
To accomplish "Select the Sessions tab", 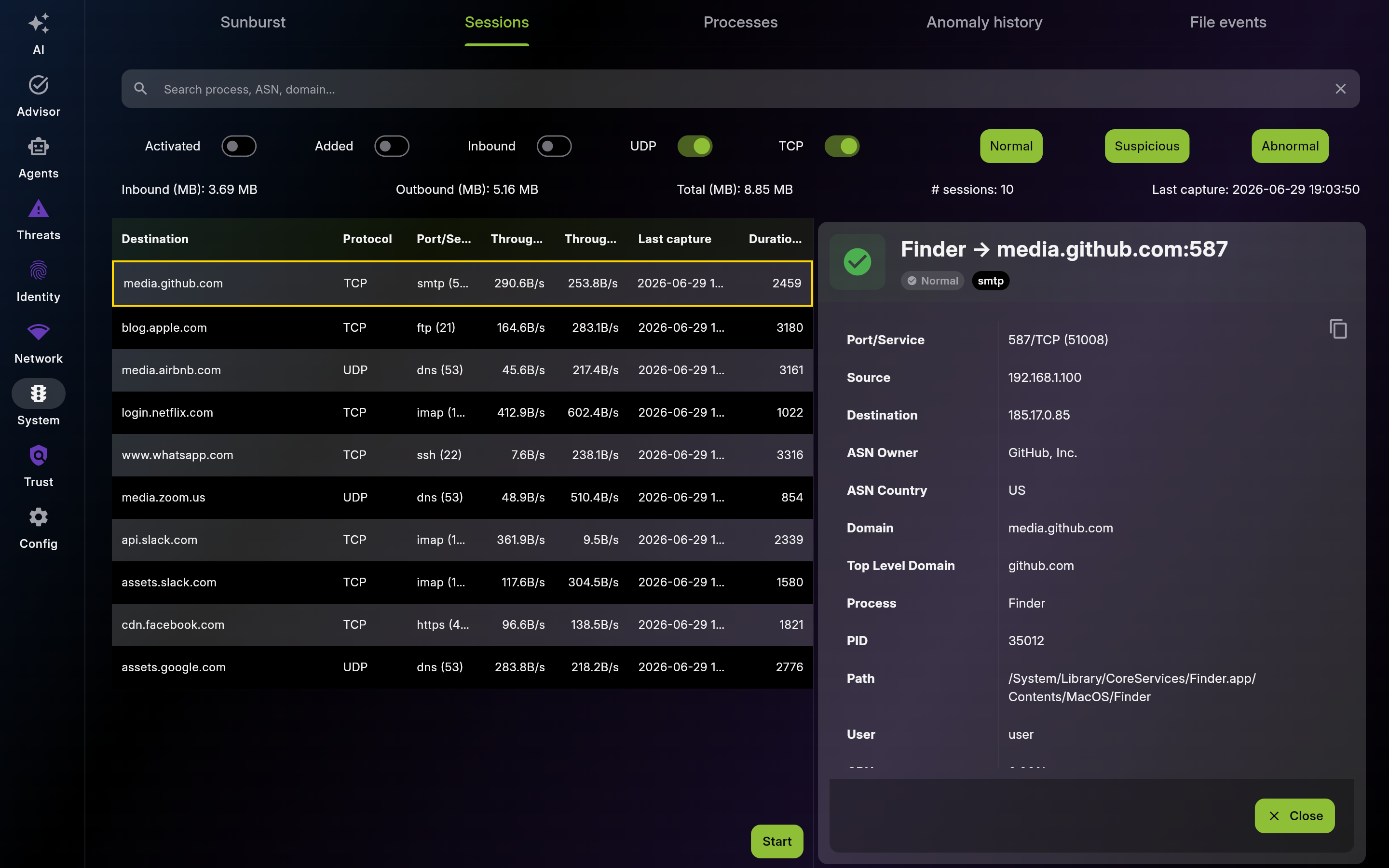I will tap(496, 22).
